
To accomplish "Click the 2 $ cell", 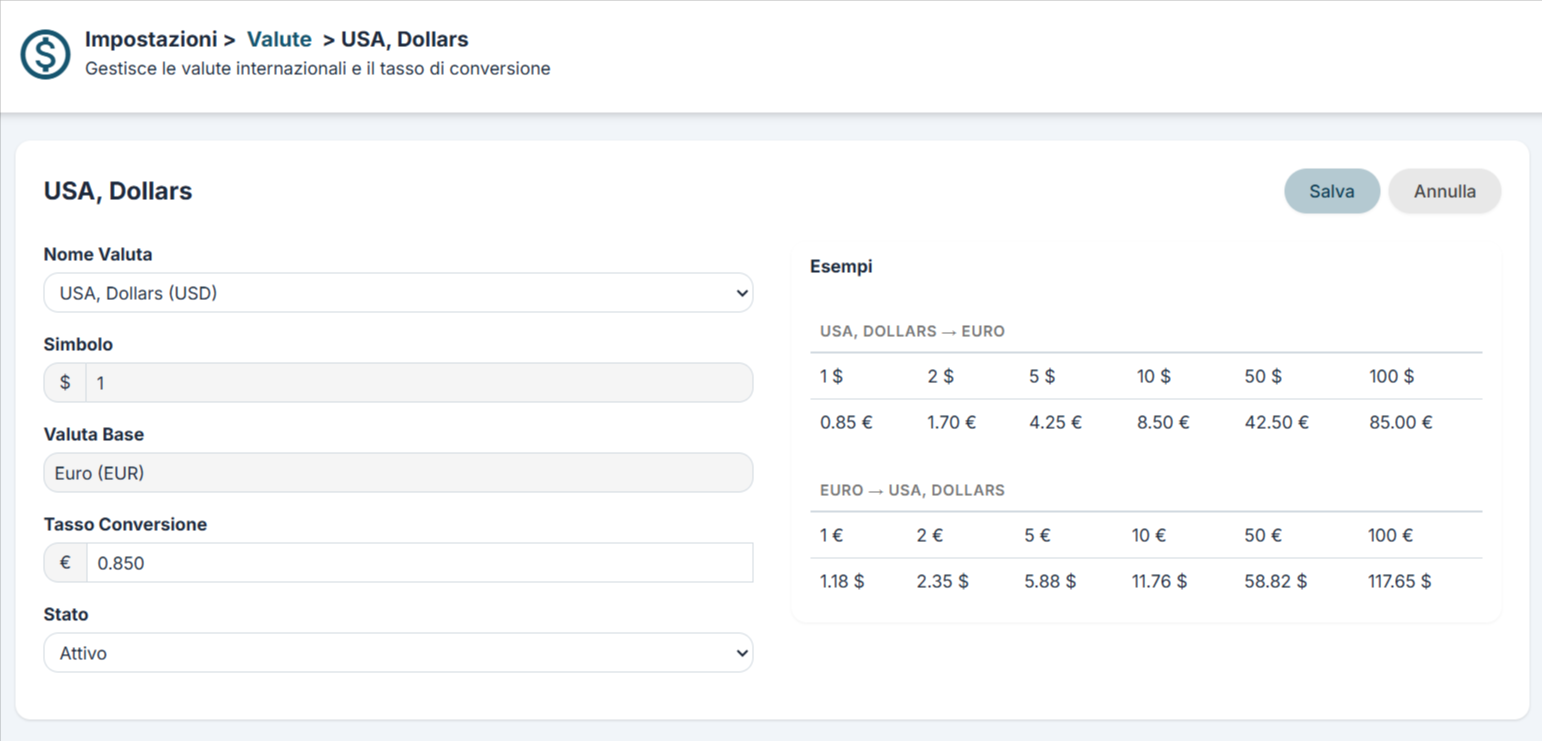I will (941, 377).
